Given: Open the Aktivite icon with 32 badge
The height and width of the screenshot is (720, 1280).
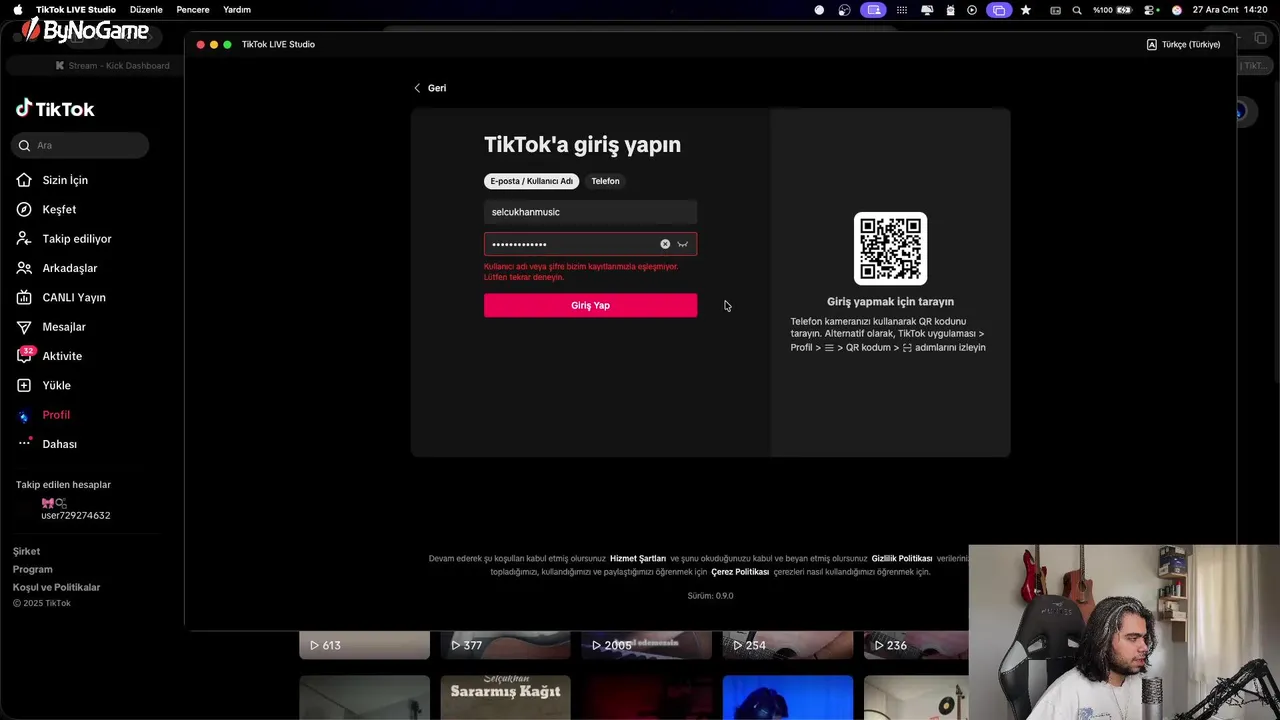Looking at the screenshot, I should pos(24,356).
